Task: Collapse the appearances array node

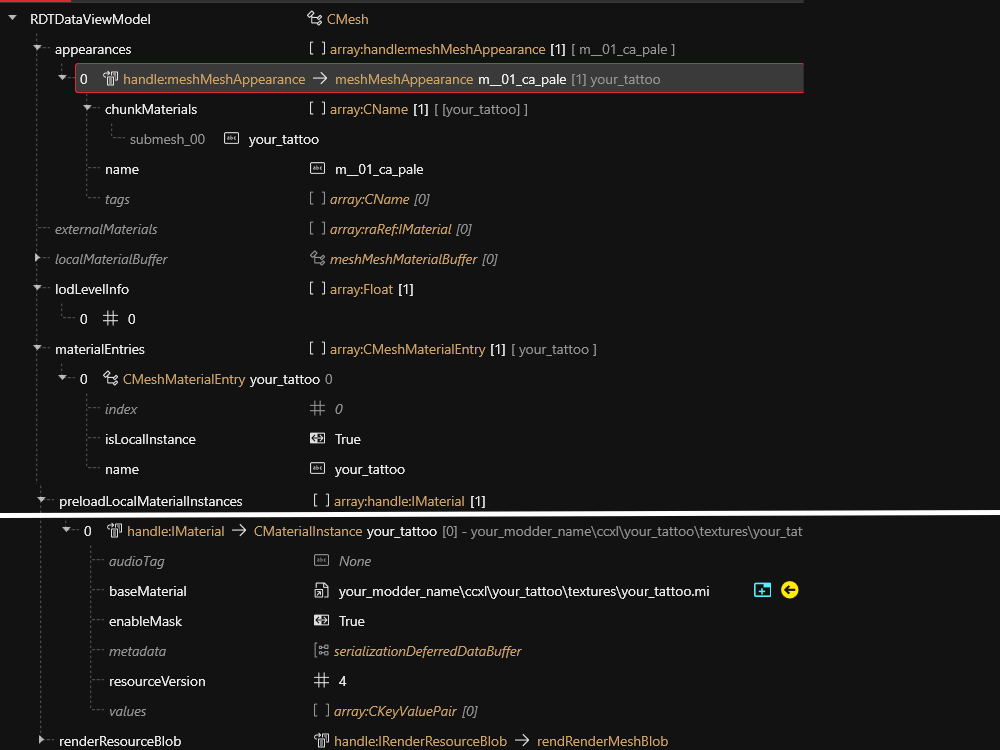Action: coord(38,49)
